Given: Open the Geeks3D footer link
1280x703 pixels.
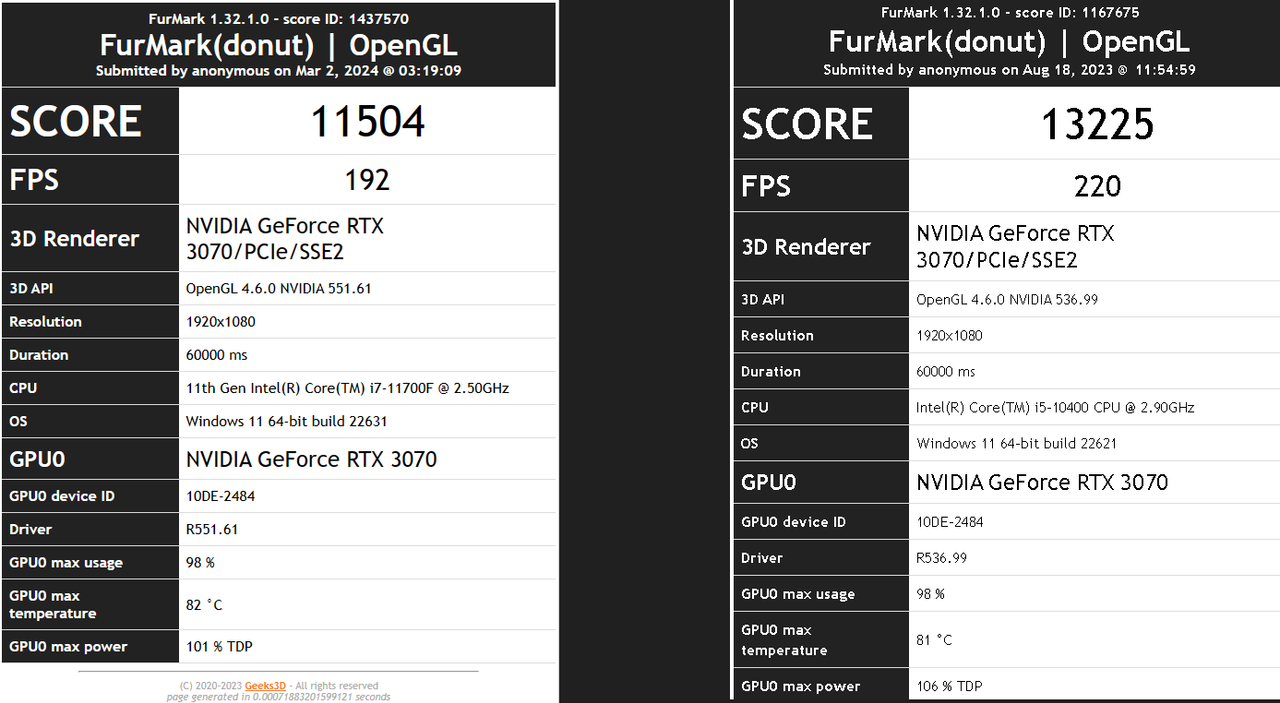Looking at the screenshot, I should tap(265, 686).
